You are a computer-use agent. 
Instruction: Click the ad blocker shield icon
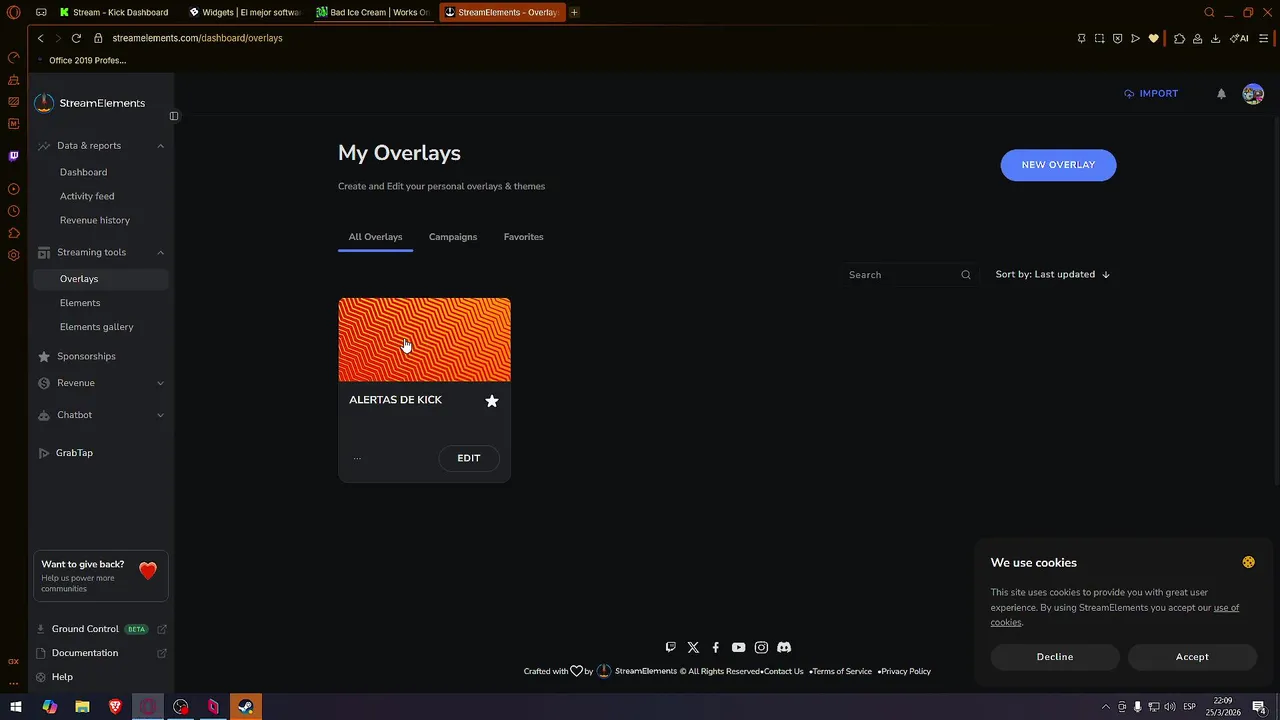1117,38
